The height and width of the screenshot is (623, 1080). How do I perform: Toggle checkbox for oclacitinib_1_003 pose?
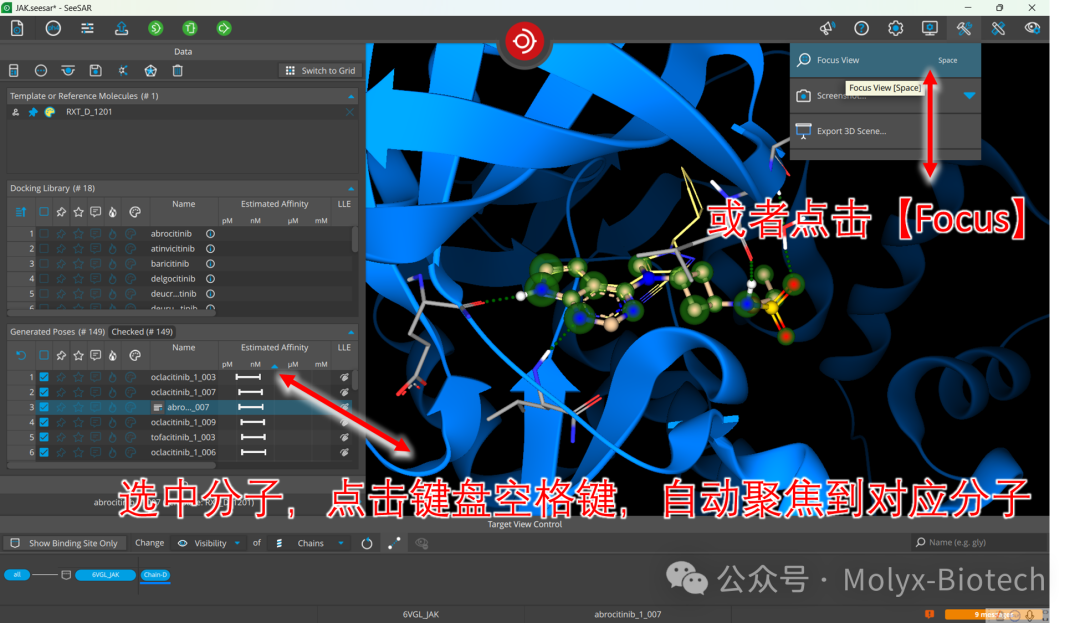[44, 377]
